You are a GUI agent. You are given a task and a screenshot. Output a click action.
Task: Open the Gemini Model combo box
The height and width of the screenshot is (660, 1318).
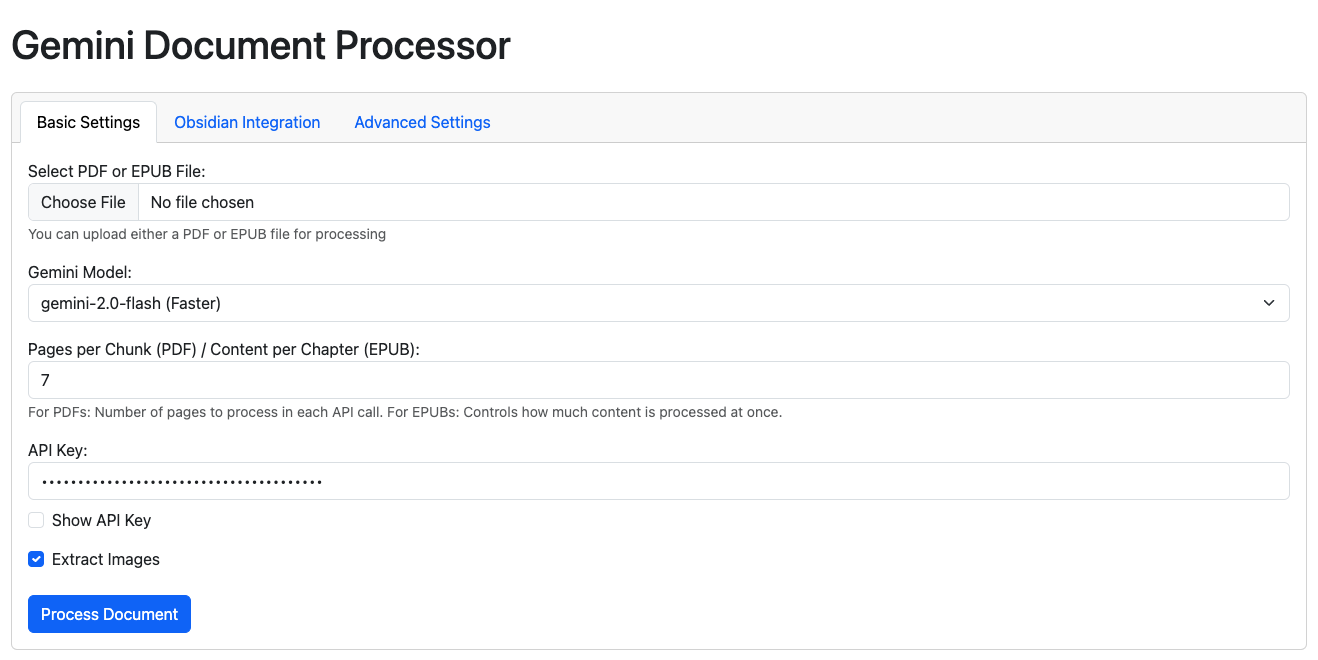pos(658,303)
